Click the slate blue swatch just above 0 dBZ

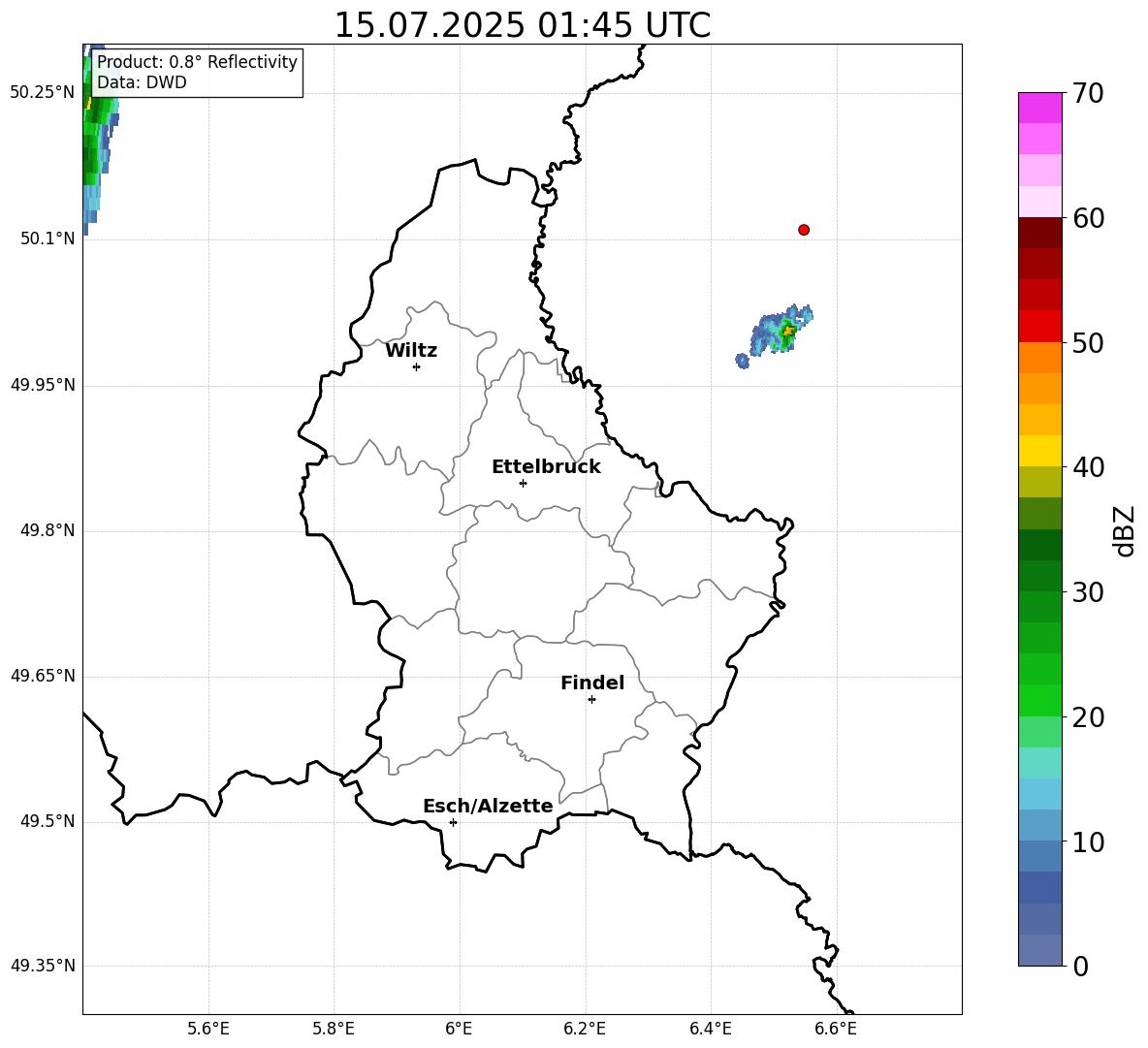click(x=1040, y=950)
